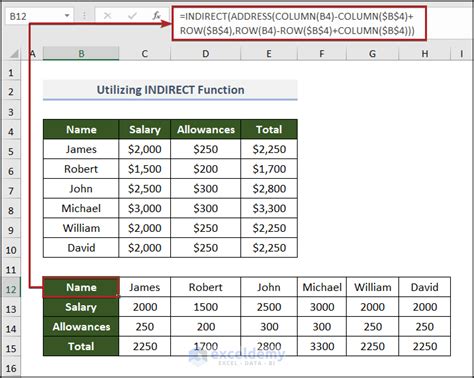Click the Total label cell in row 15
The image size is (474, 378).
click(x=81, y=346)
